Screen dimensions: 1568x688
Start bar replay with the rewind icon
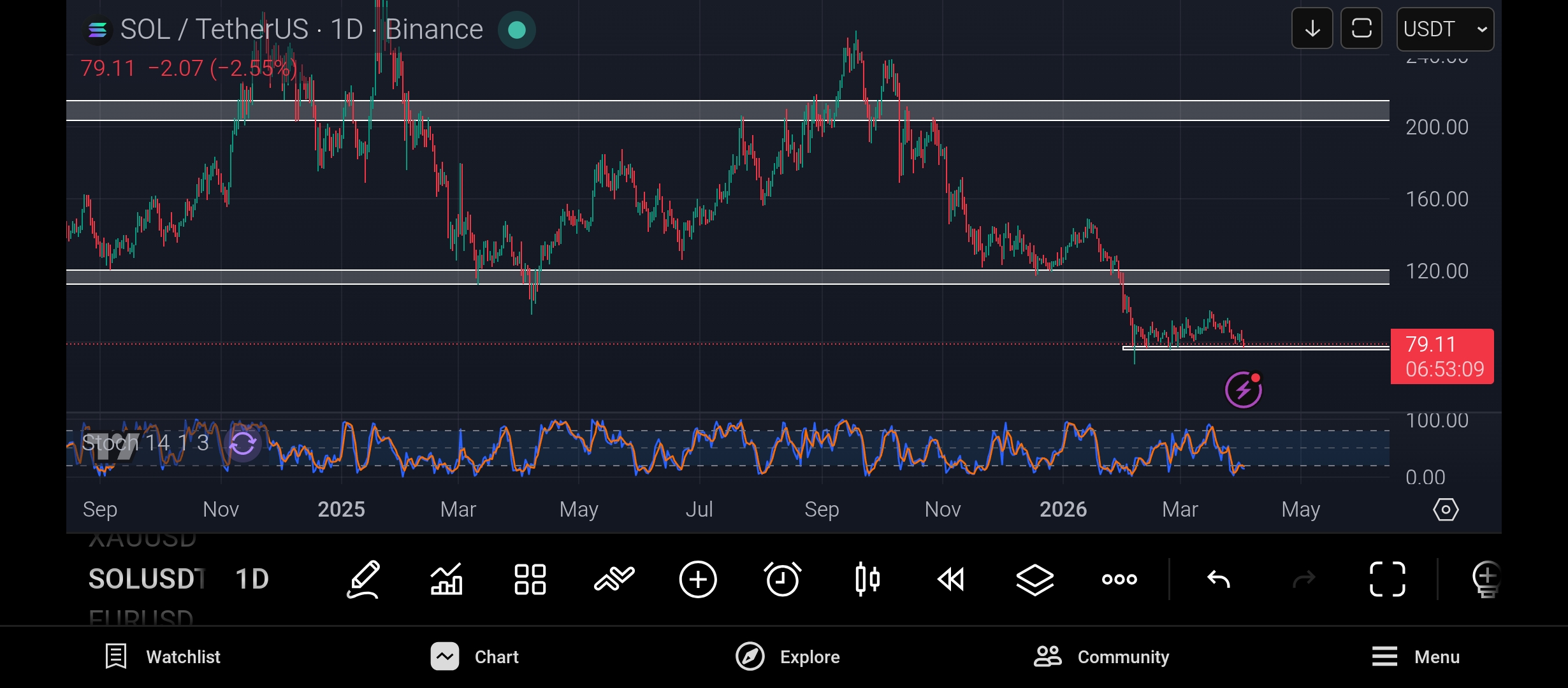[x=951, y=579]
